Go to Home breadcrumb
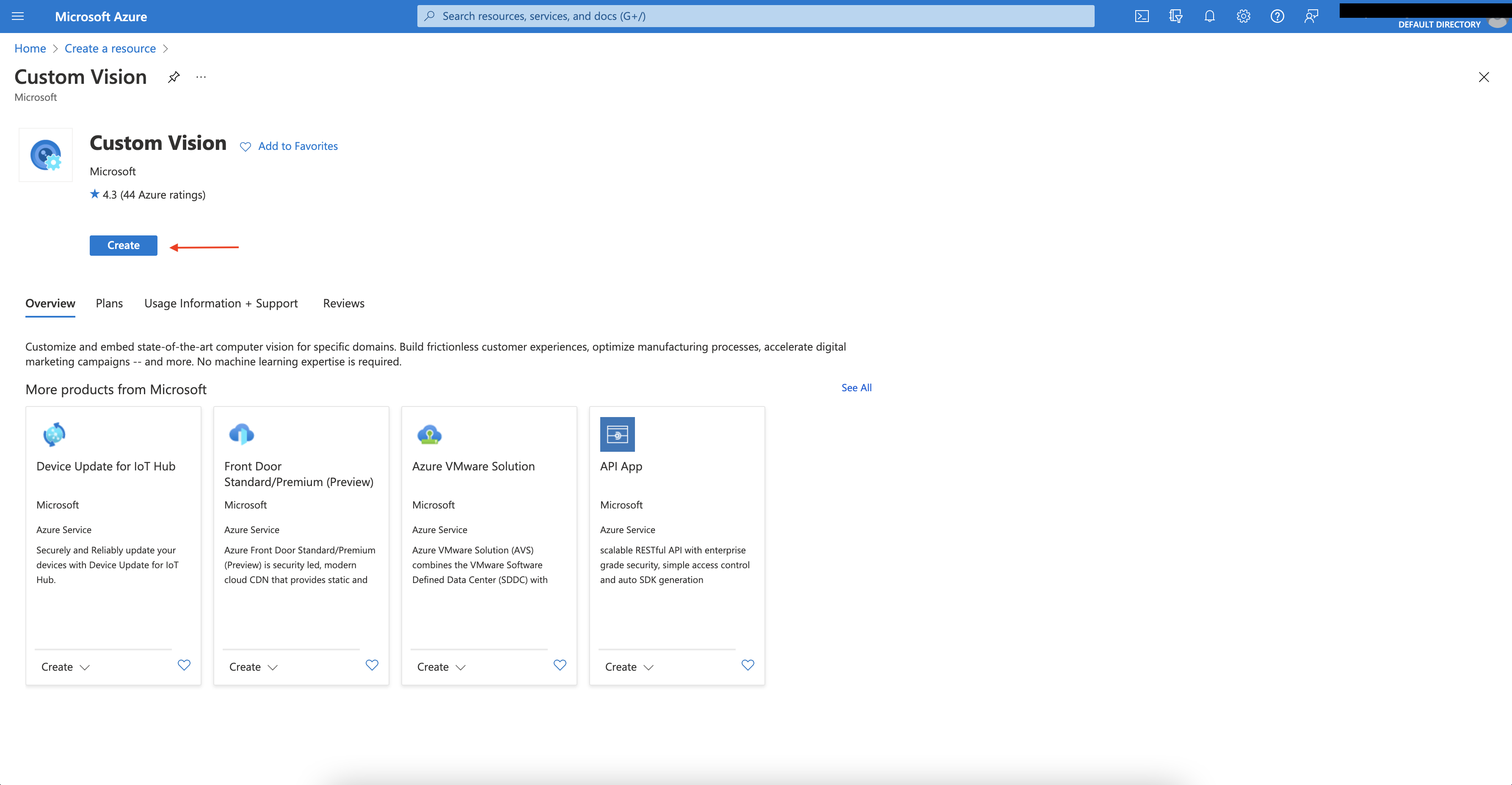 click(30, 49)
